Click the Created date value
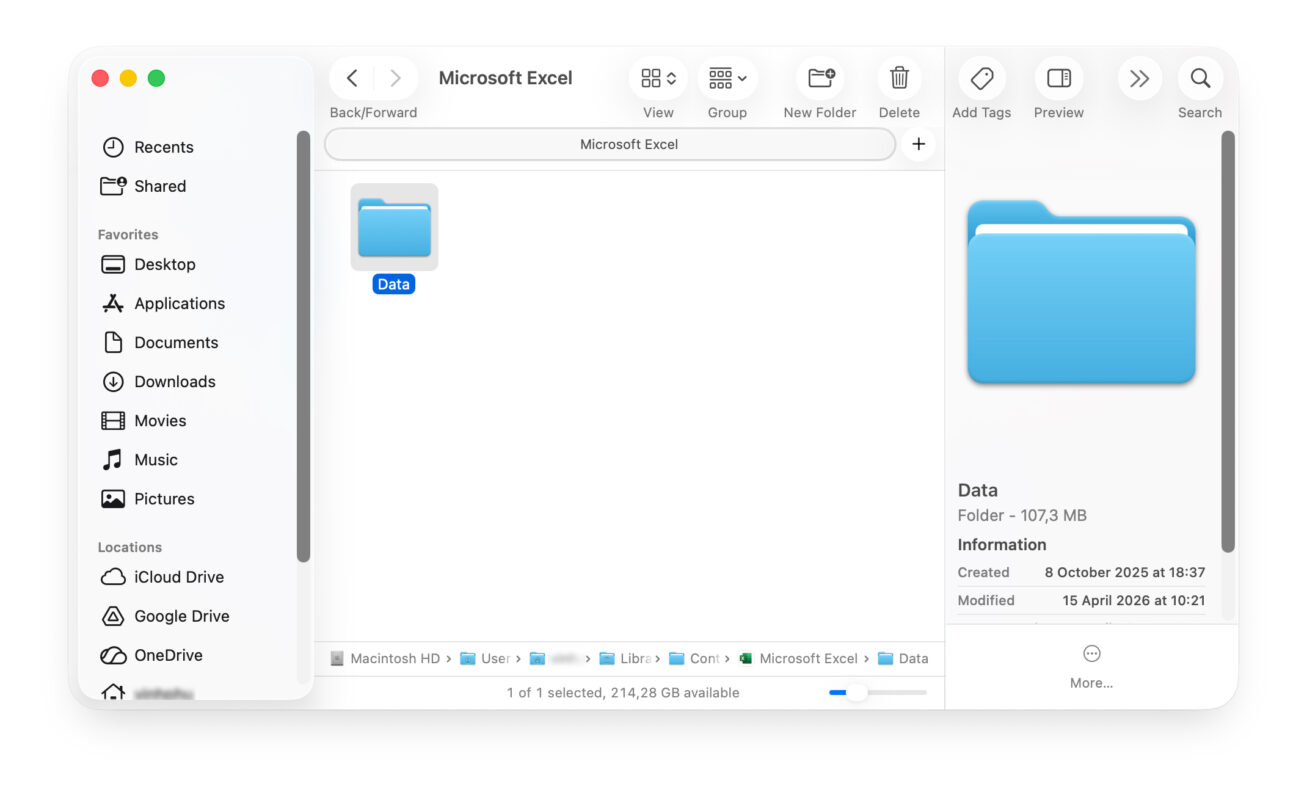Screen dimensions: 1307x800 (1125, 572)
